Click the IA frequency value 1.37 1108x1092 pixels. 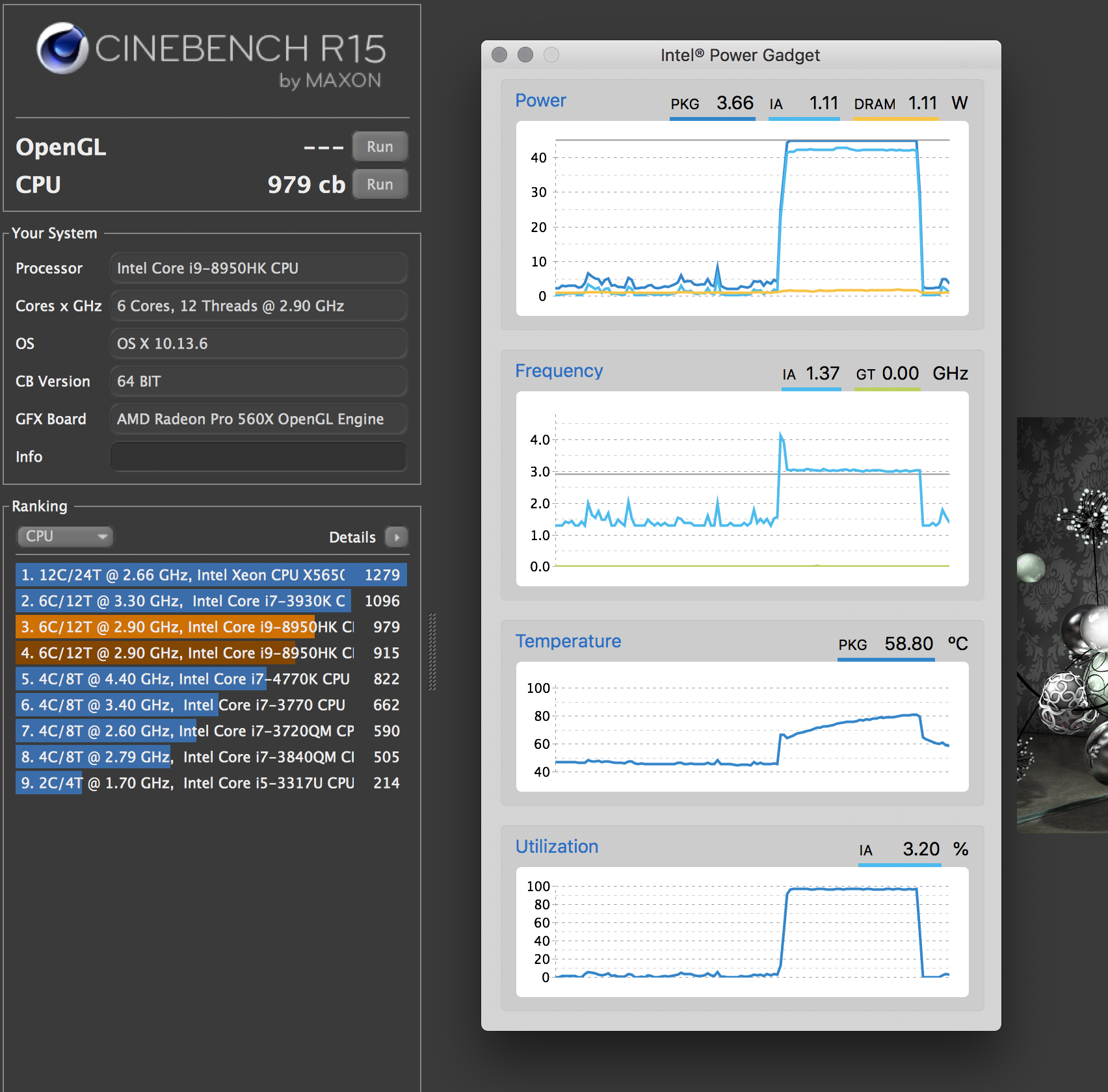pyautogui.click(x=823, y=373)
